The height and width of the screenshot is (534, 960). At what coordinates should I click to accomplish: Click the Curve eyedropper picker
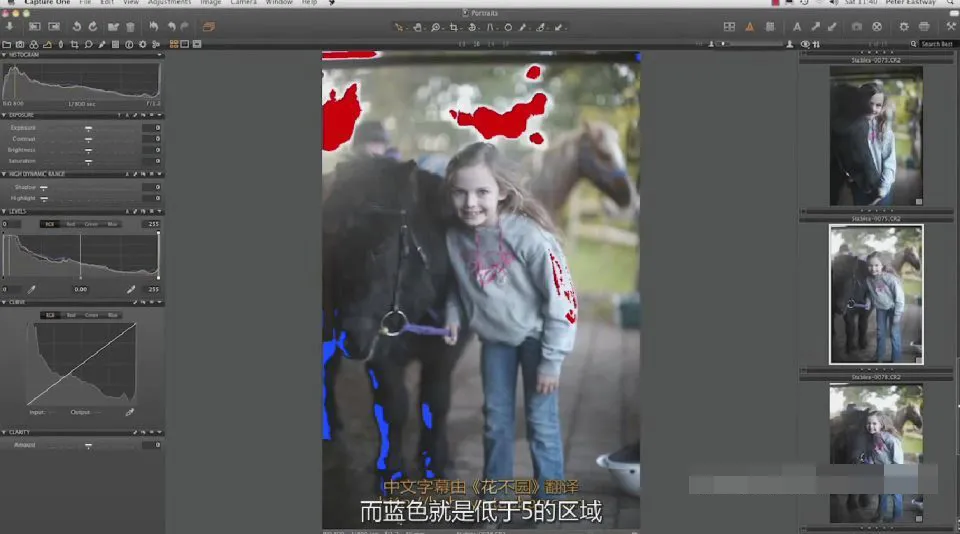pyautogui.click(x=130, y=412)
